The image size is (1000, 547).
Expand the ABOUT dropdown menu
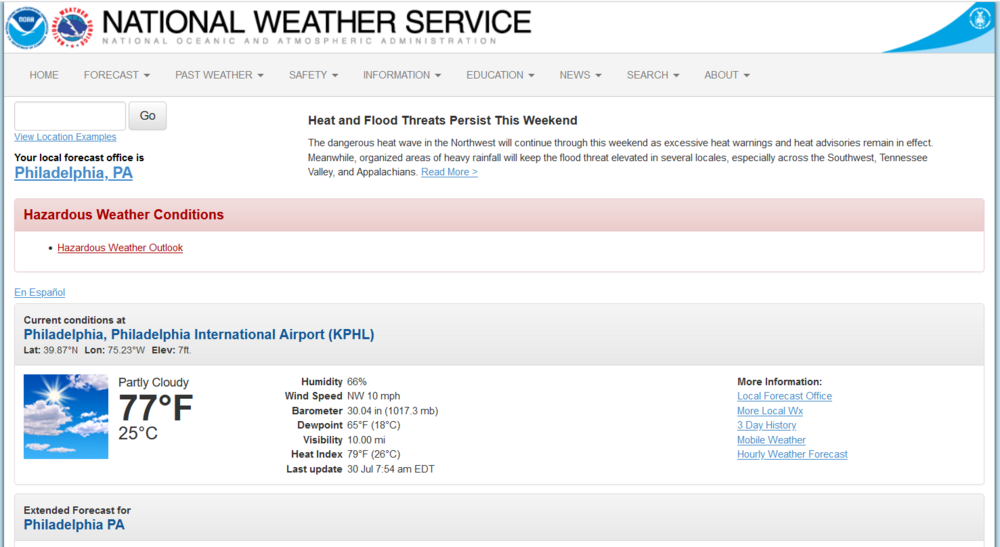(727, 75)
